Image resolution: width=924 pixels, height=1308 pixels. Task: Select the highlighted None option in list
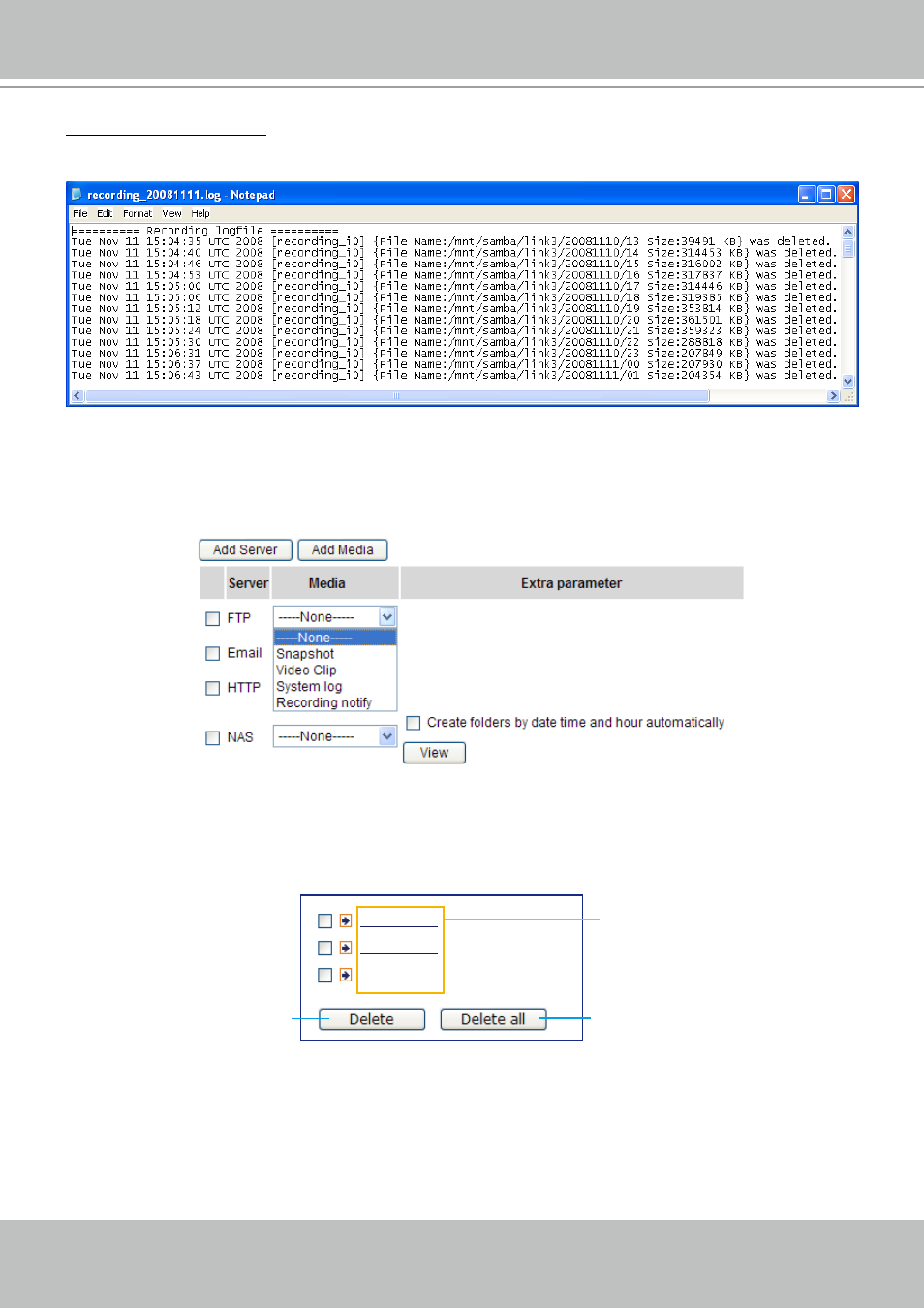point(335,638)
